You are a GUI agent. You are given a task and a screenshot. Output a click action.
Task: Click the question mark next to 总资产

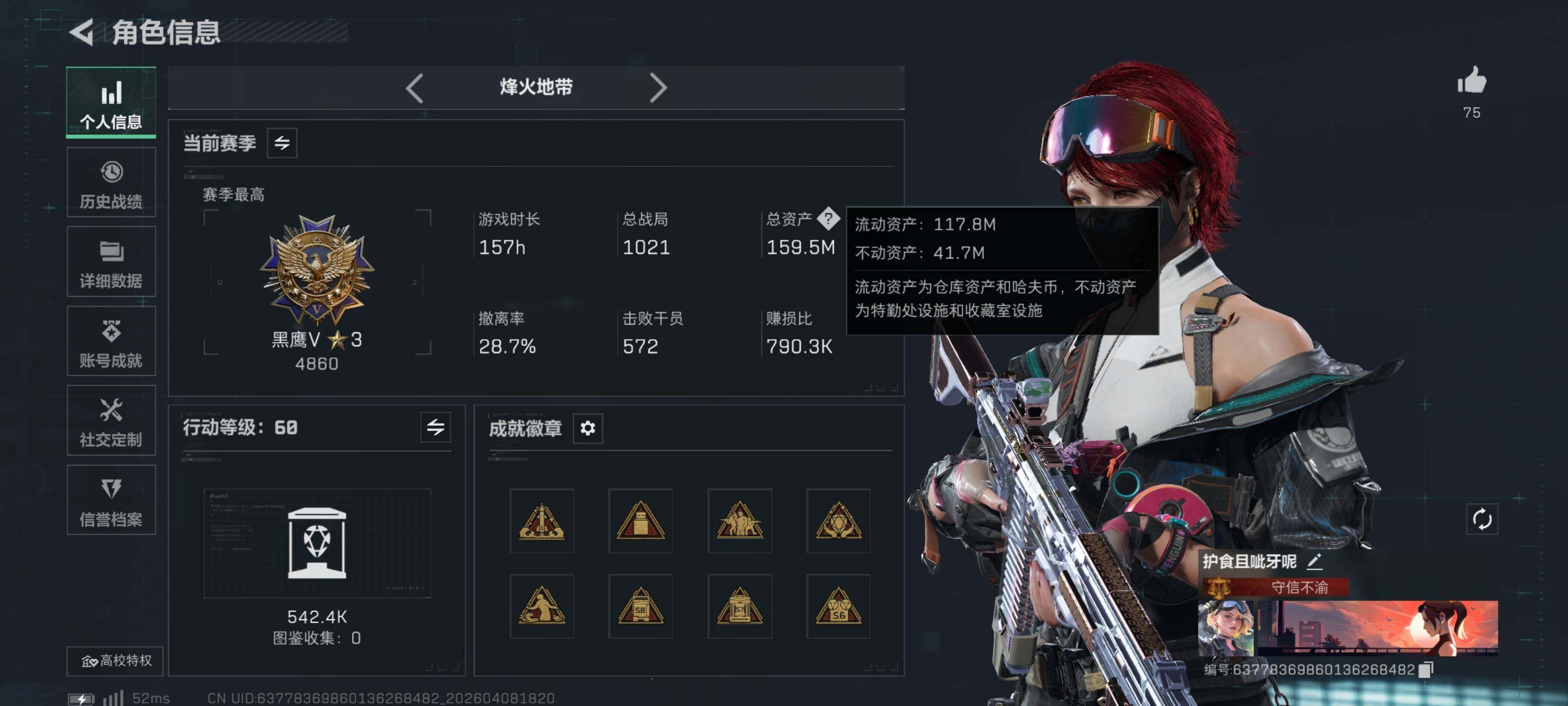pos(828,219)
